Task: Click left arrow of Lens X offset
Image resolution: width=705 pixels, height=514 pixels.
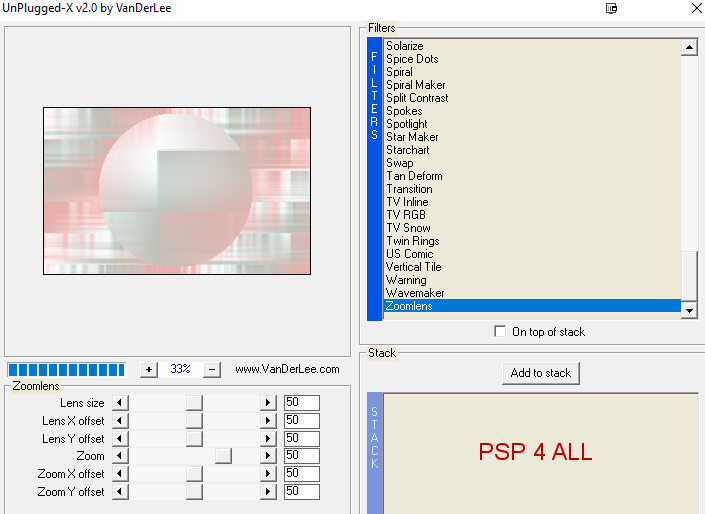Action: (x=119, y=421)
